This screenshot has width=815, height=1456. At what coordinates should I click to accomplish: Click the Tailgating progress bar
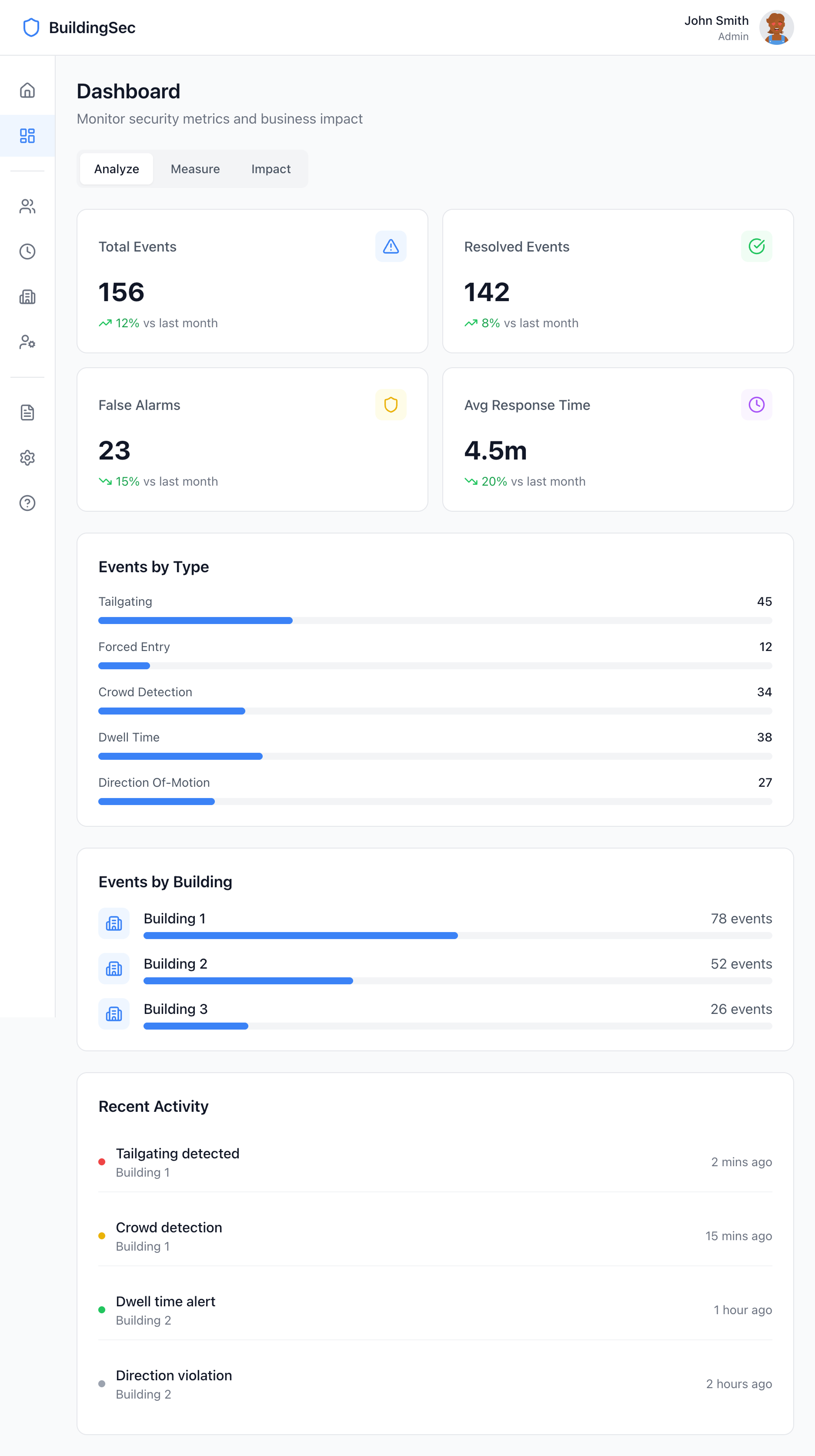435,621
